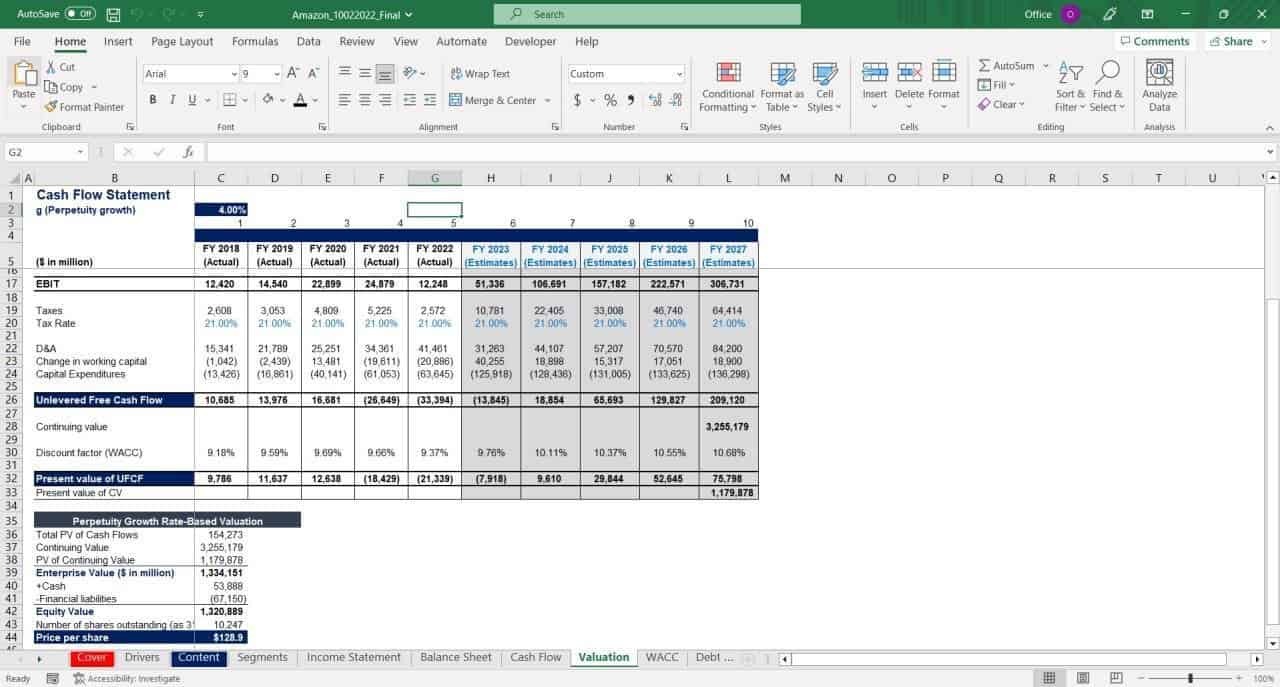
Task: Toggle Bold formatting
Action: [x=153, y=99]
